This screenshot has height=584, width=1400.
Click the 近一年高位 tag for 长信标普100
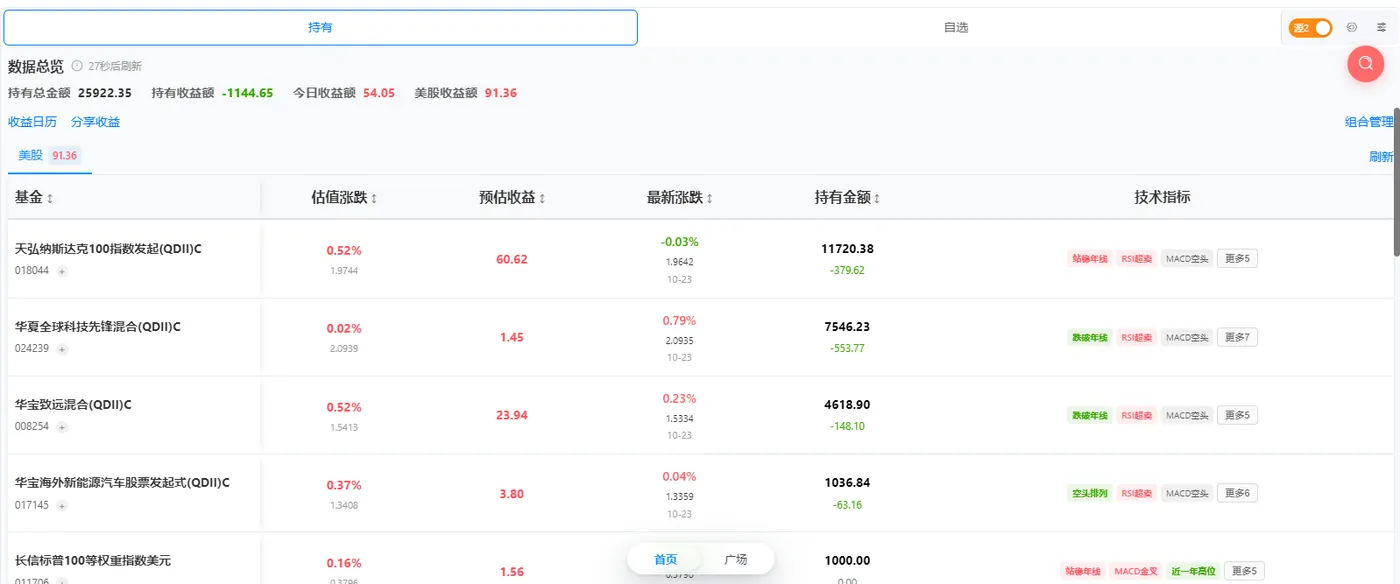1193,571
